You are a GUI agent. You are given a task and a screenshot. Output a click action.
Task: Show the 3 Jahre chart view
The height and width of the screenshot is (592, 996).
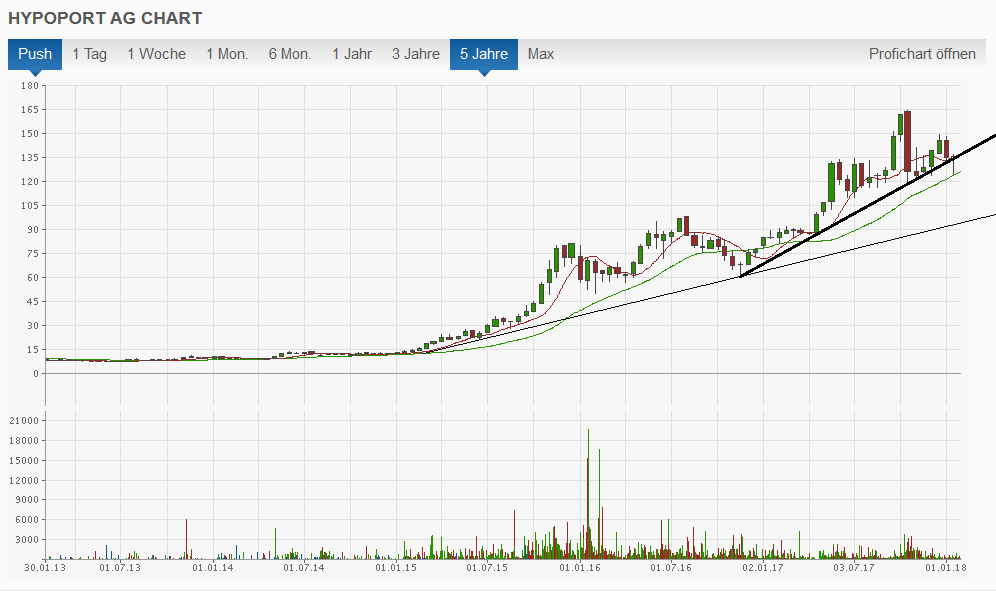coord(415,54)
